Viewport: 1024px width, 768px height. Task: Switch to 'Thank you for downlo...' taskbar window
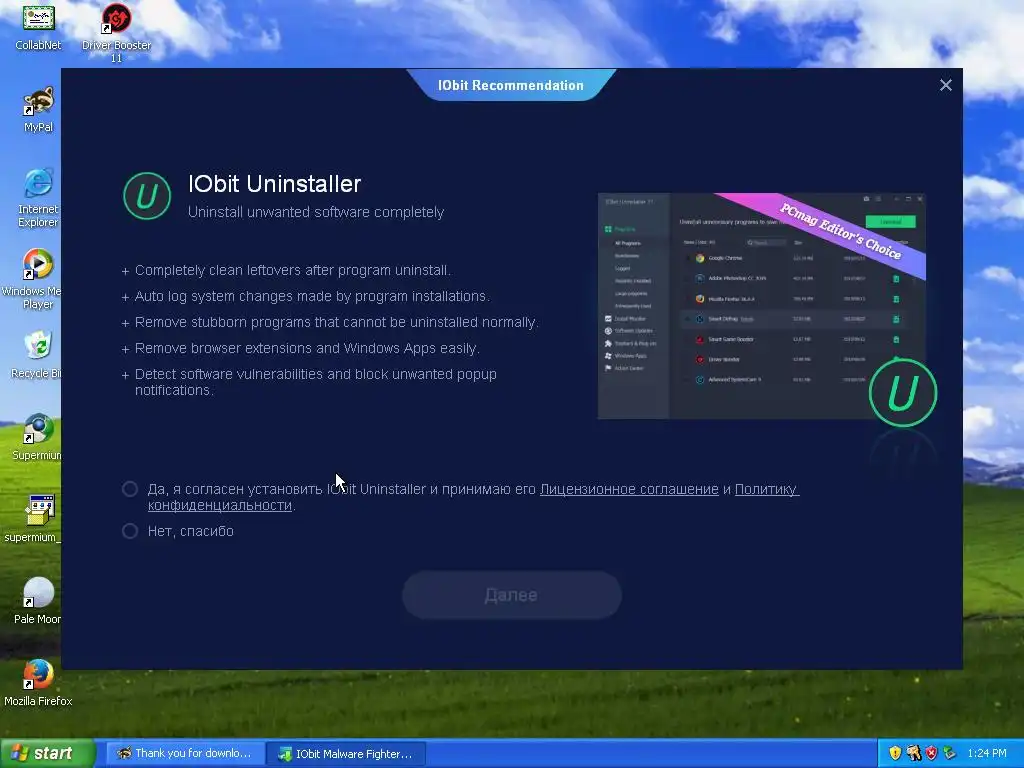pos(184,753)
